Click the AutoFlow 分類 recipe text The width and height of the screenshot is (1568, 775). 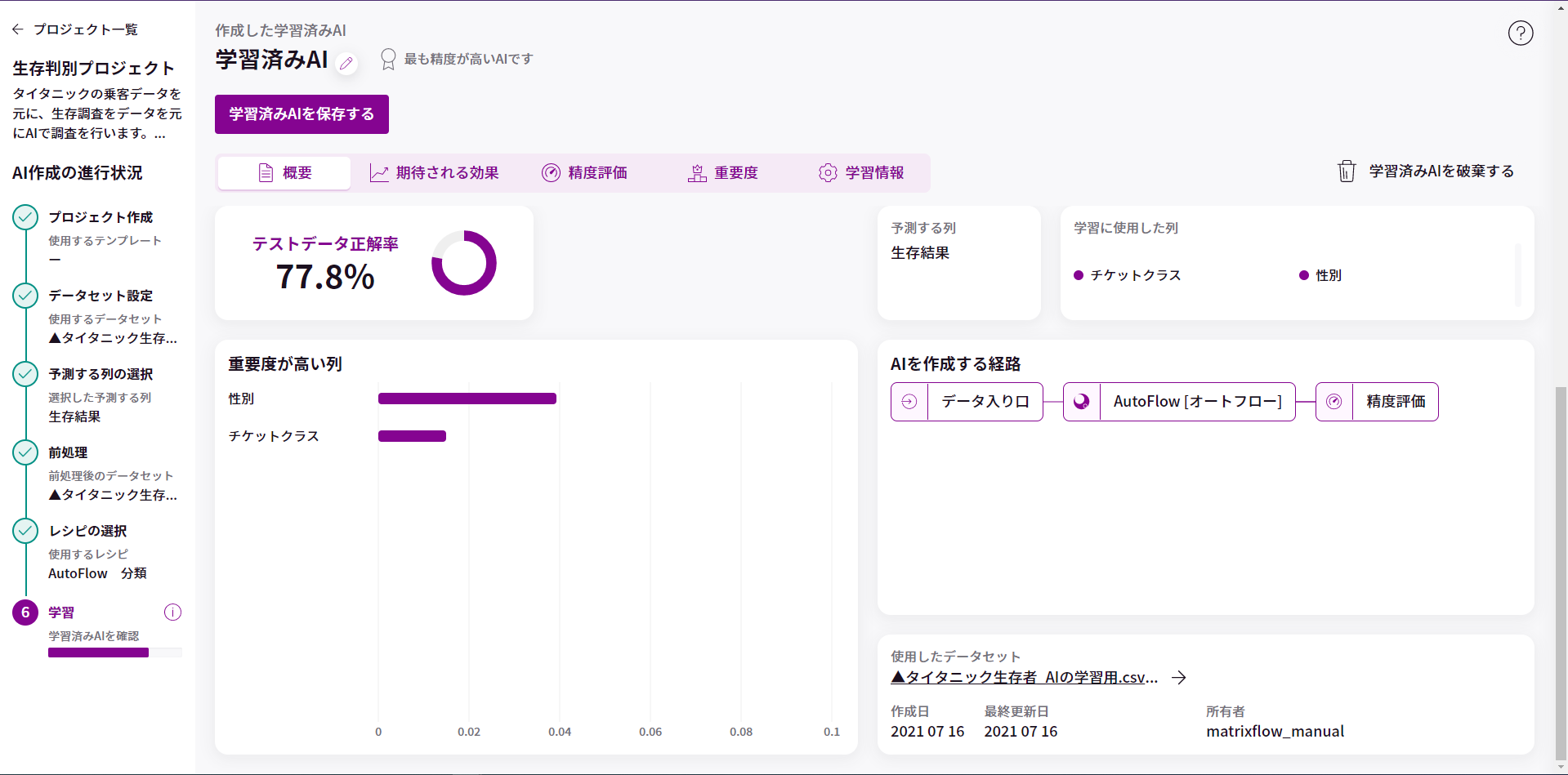97,573
